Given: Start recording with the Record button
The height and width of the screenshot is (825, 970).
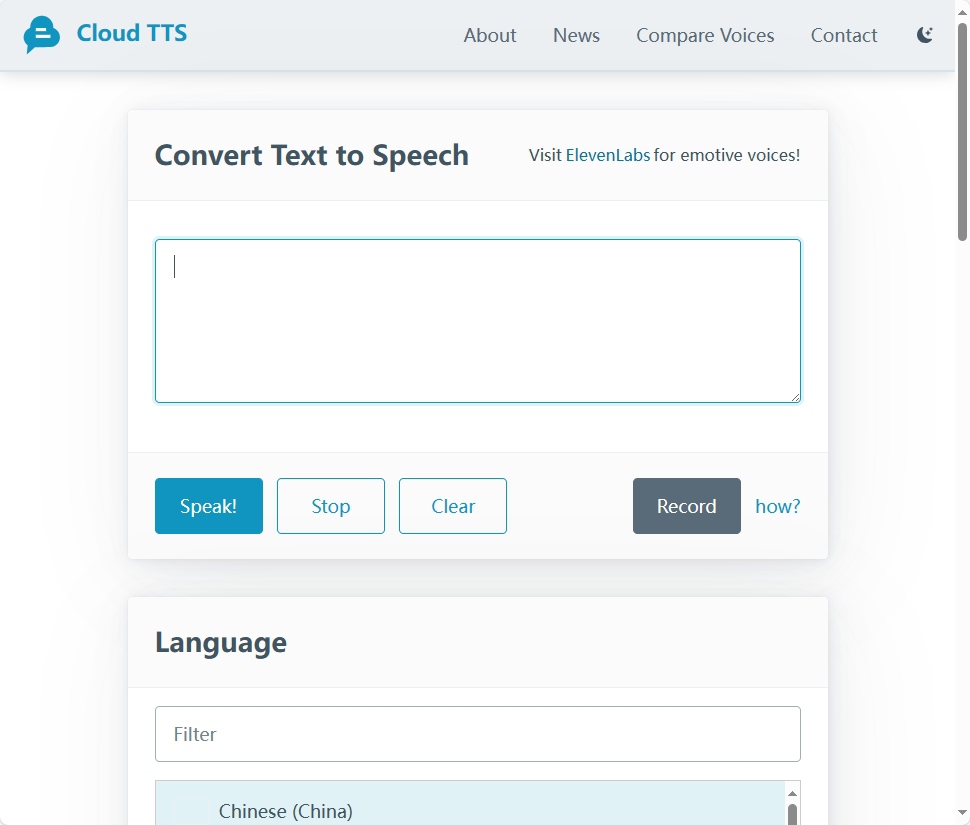Looking at the screenshot, I should pos(687,506).
